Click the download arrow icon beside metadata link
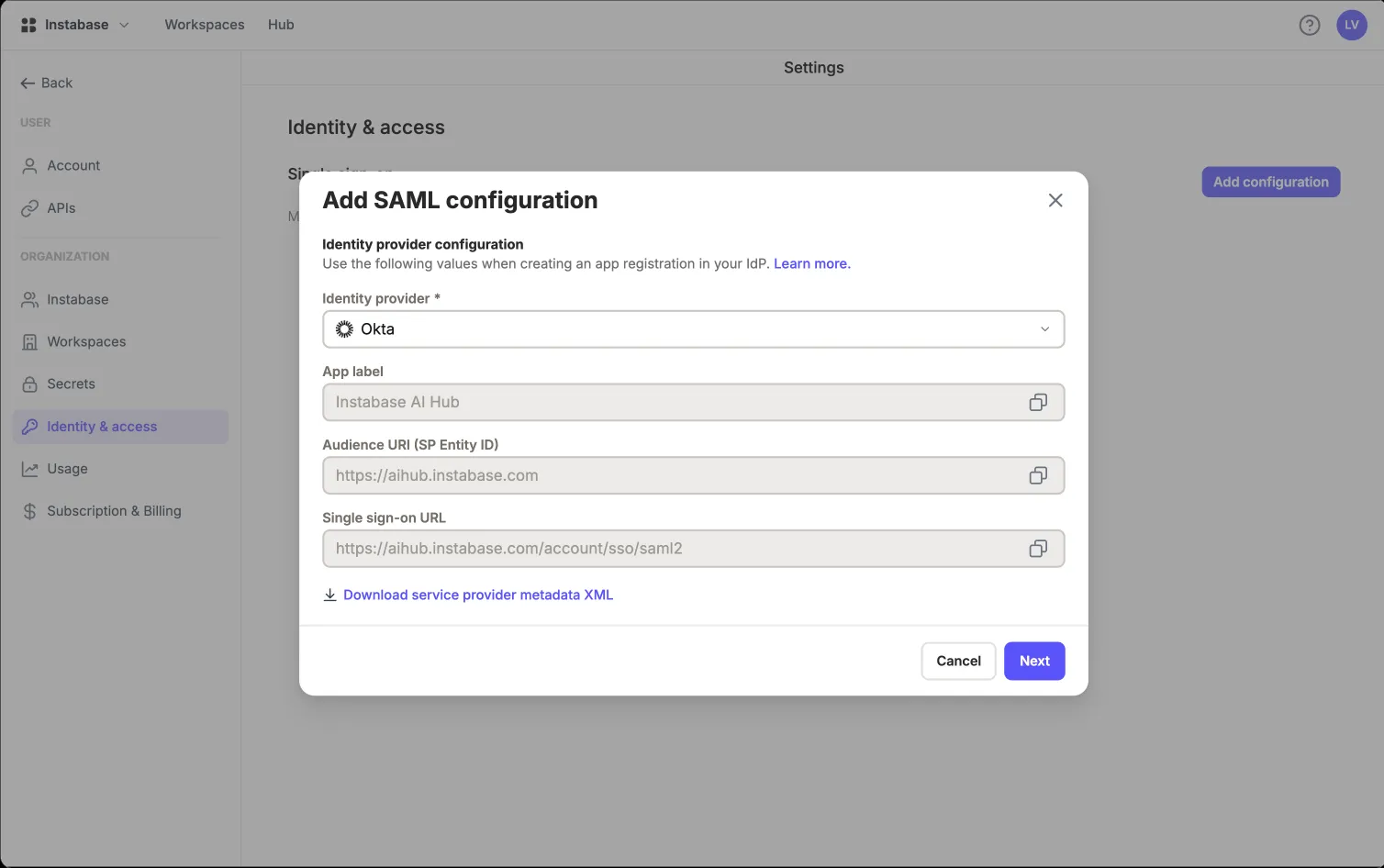 (x=329, y=595)
